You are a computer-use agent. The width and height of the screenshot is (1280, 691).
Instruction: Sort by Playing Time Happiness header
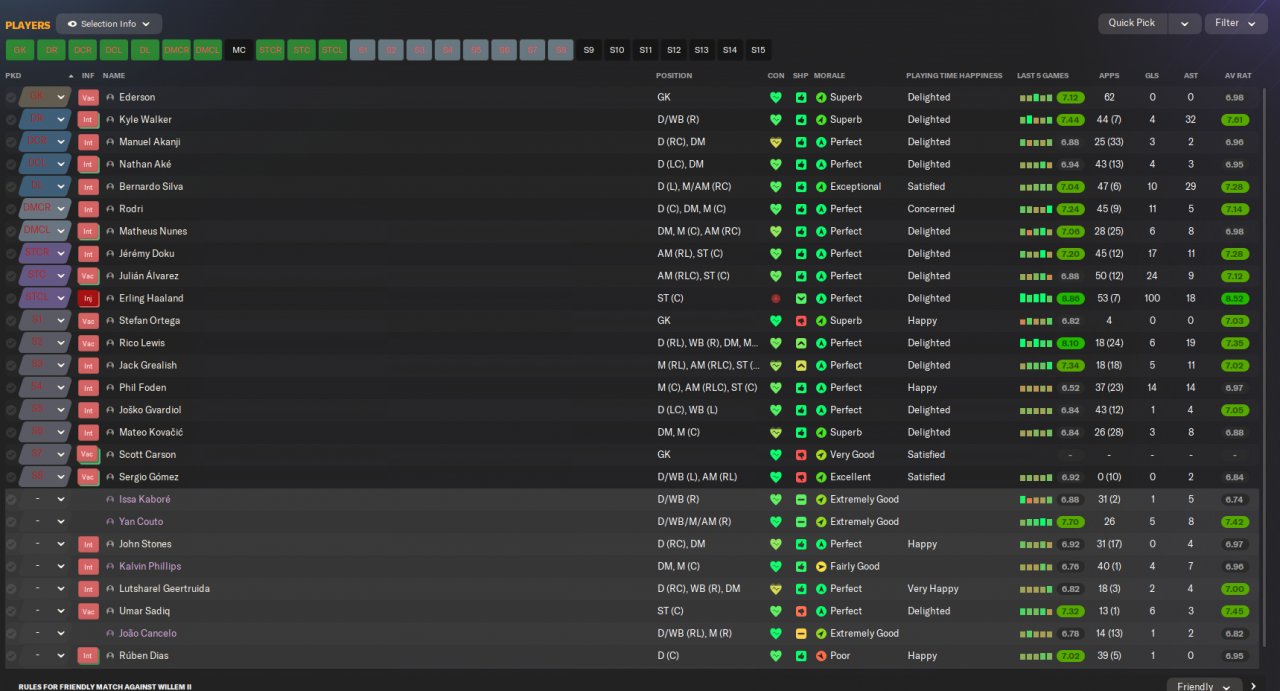(x=954, y=76)
